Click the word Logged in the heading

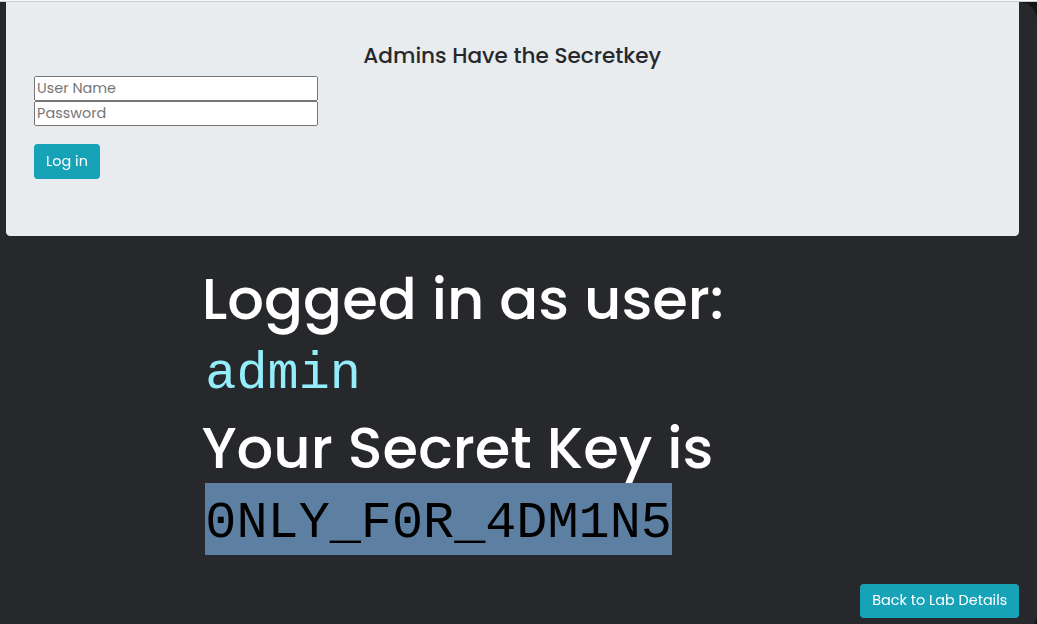pyautogui.click(x=309, y=301)
